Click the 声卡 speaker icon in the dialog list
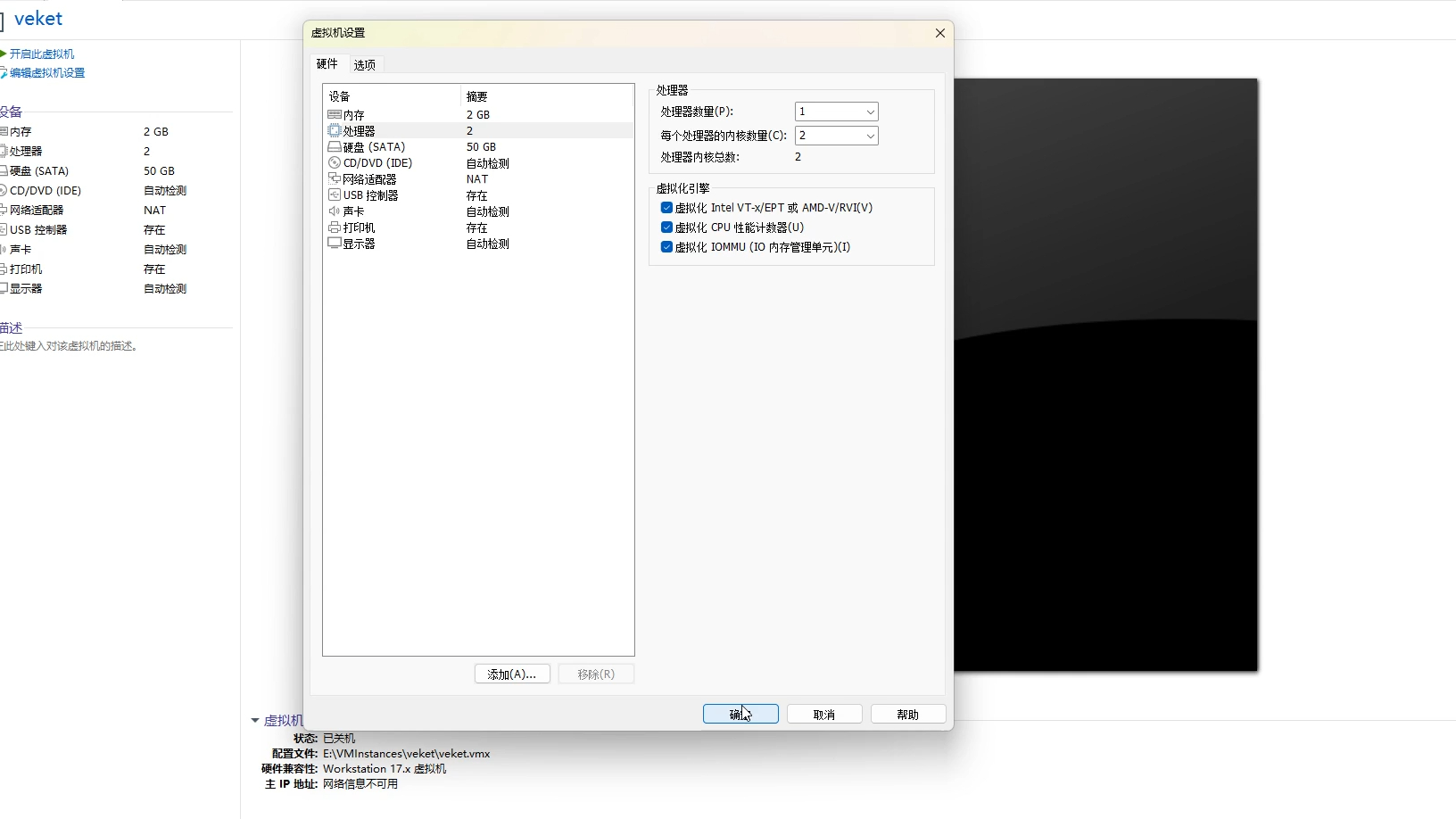 pos(335,211)
